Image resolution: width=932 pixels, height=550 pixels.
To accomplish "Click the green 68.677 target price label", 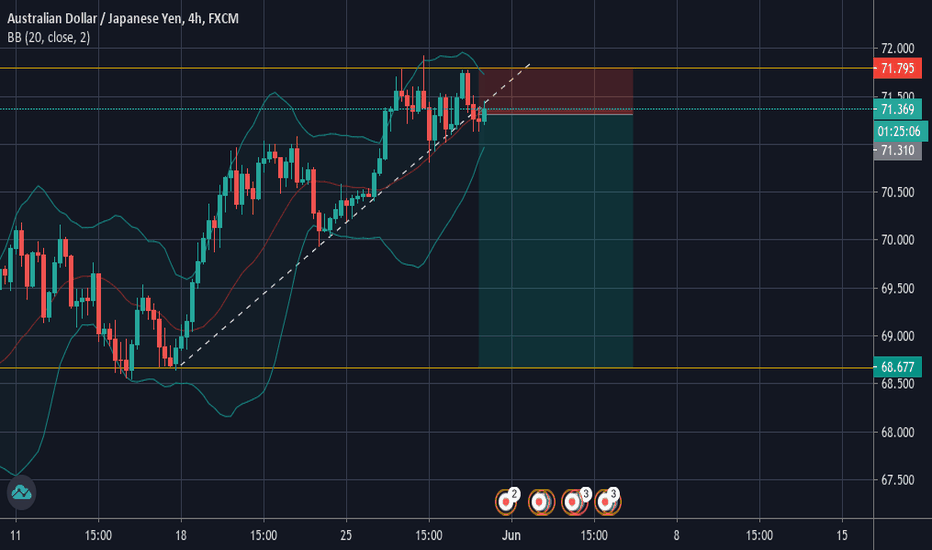I will coord(897,367).
